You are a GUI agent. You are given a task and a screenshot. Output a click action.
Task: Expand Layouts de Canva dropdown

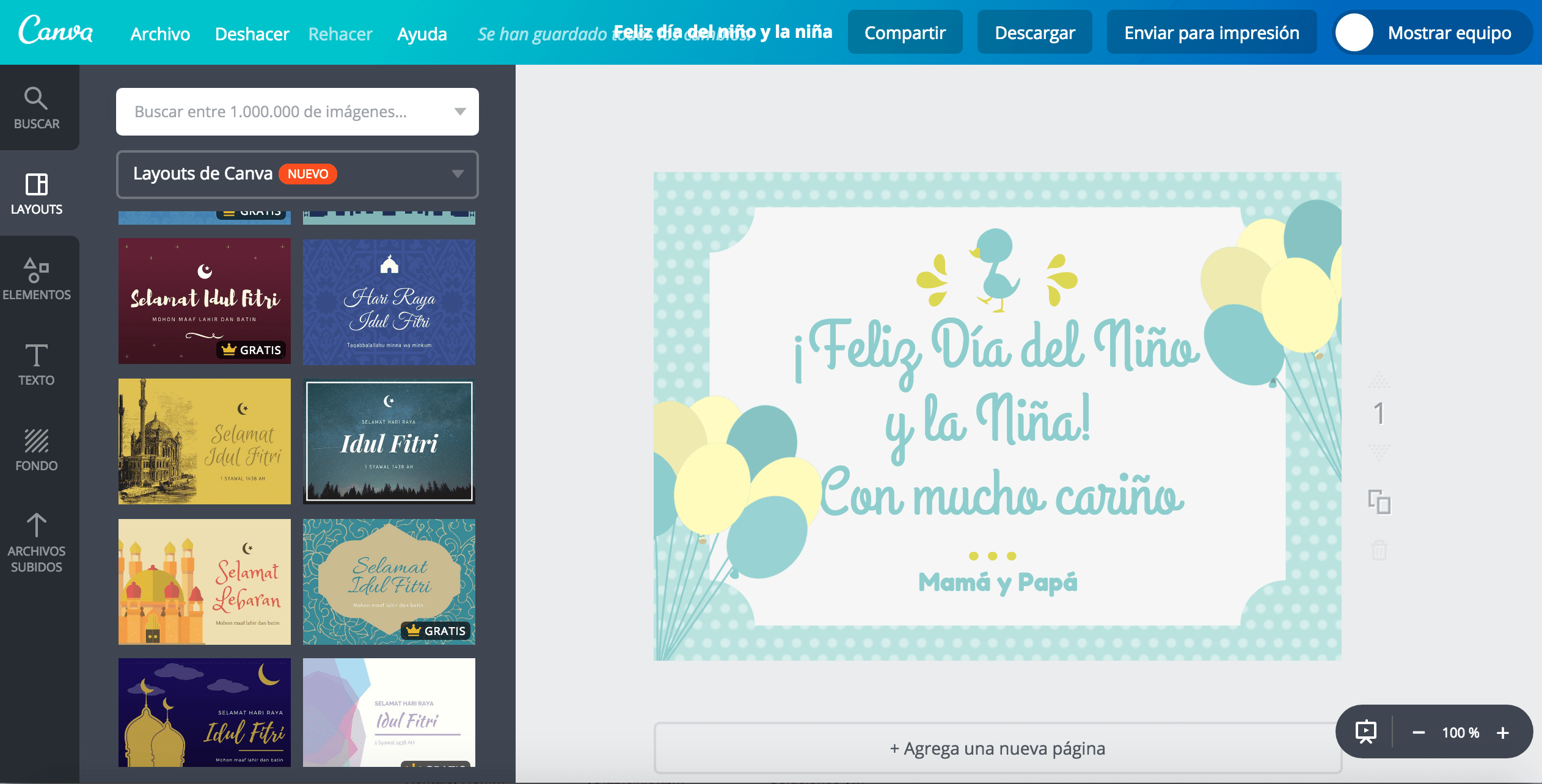(x=298, y=174)
